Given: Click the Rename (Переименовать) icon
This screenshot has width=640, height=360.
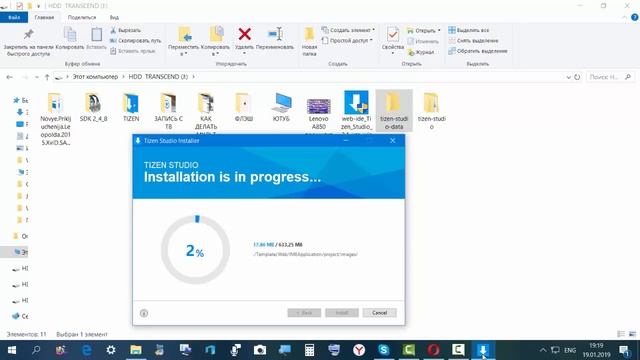Looking at the screenshot, I should point(275,34).
